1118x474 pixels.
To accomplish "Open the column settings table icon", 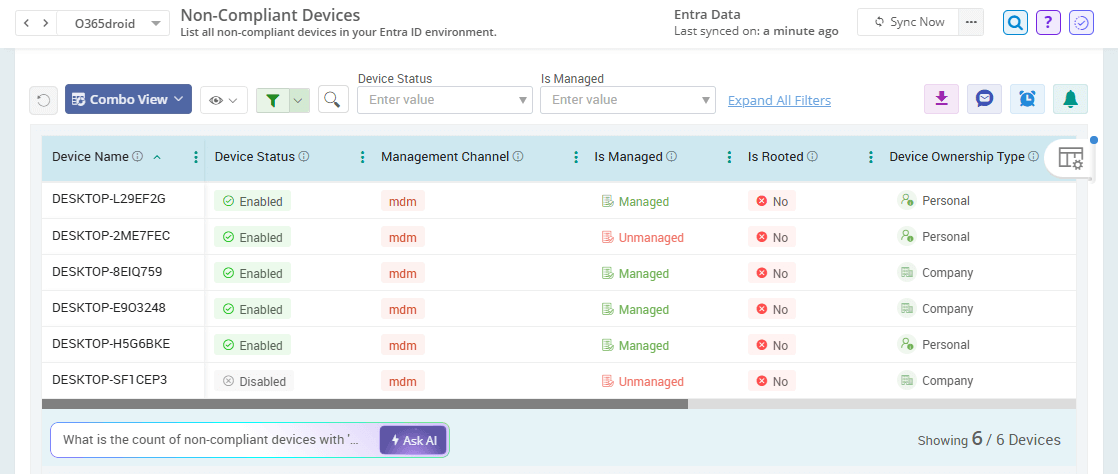I will [x=1070, y=158].
